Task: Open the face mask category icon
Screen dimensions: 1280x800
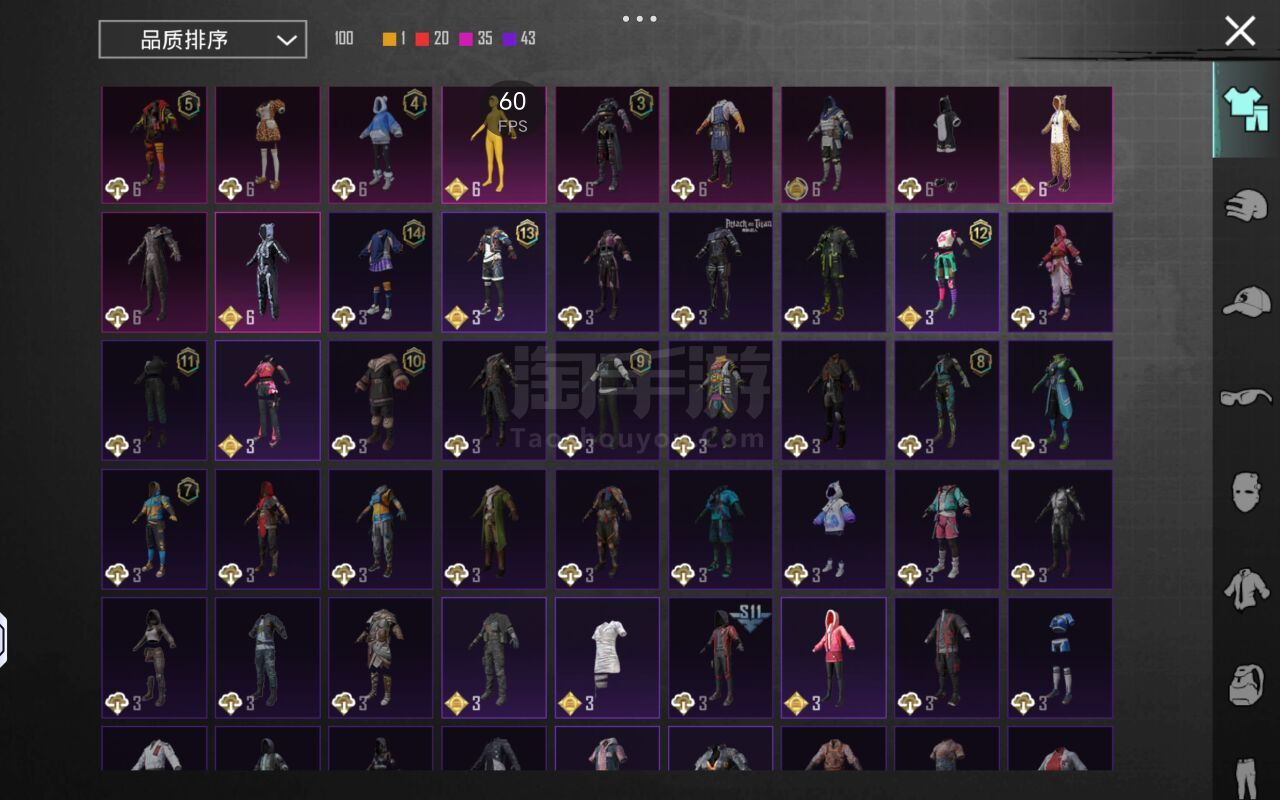Action: (1246, 491)
